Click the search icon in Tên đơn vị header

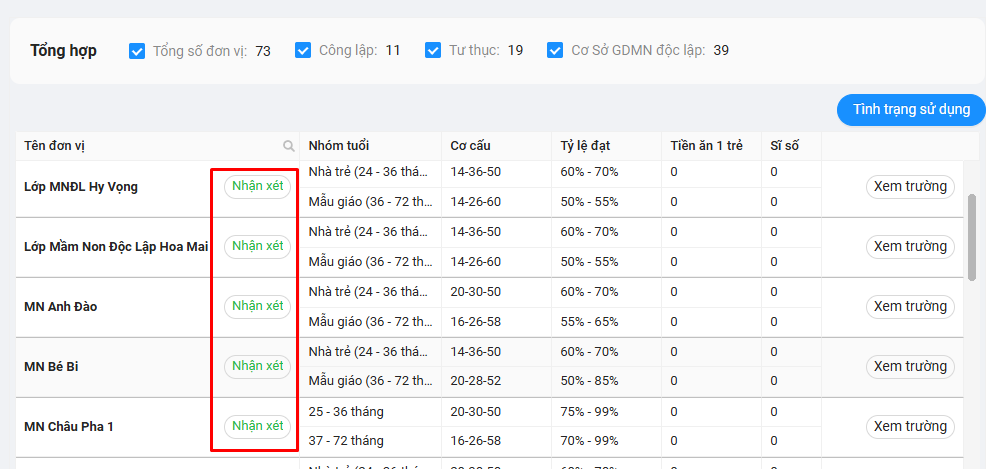pyautogui.click(x=288, y=146)
